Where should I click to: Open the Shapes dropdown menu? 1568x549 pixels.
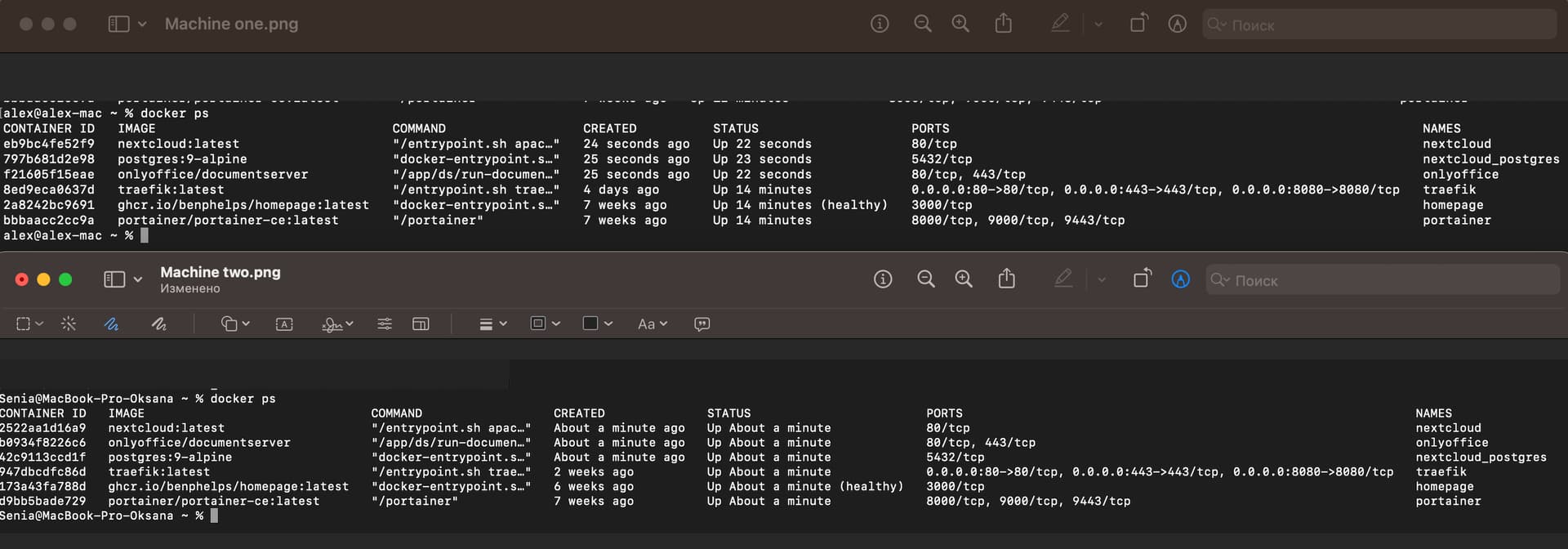234,324
